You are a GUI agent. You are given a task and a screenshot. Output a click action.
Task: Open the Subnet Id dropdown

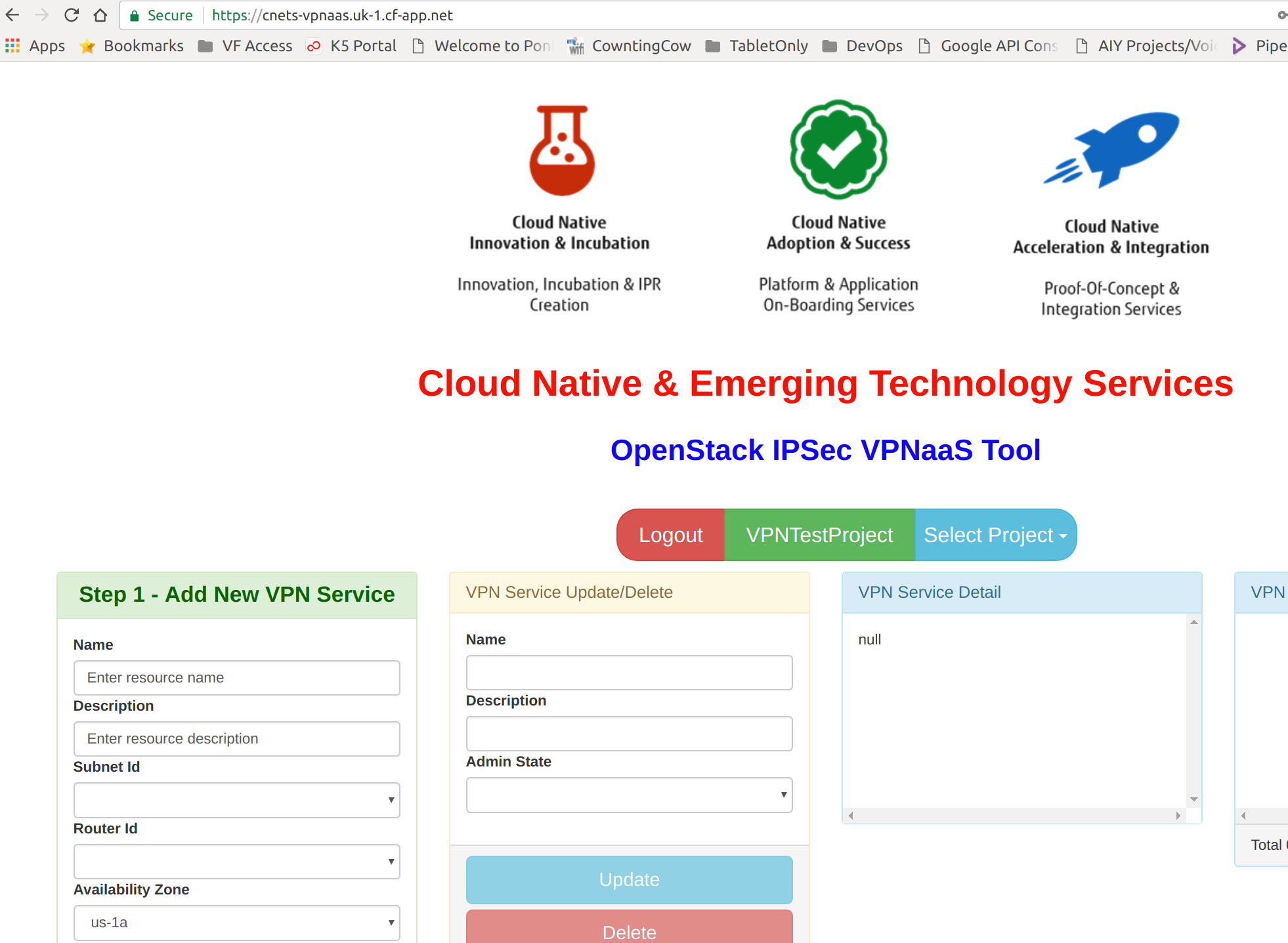(237, 800)
